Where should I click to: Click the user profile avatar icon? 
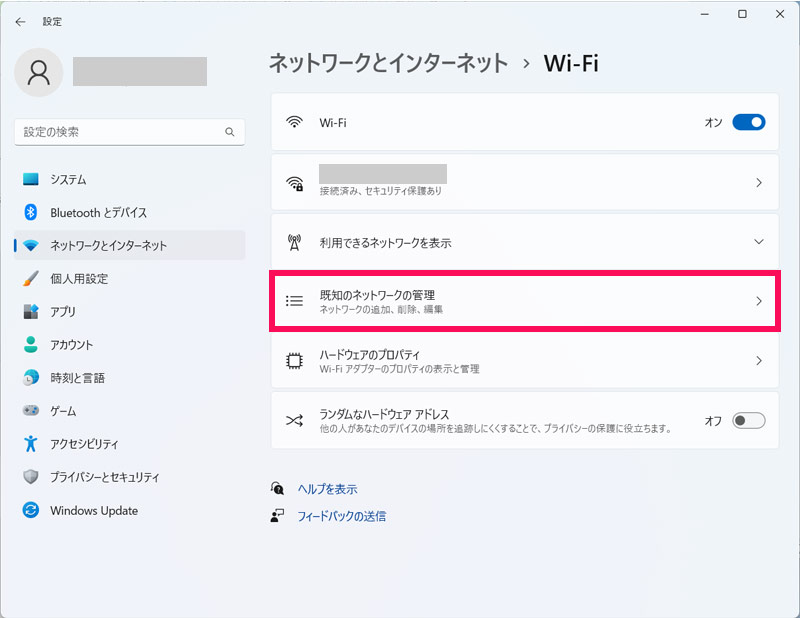[39, 72]
